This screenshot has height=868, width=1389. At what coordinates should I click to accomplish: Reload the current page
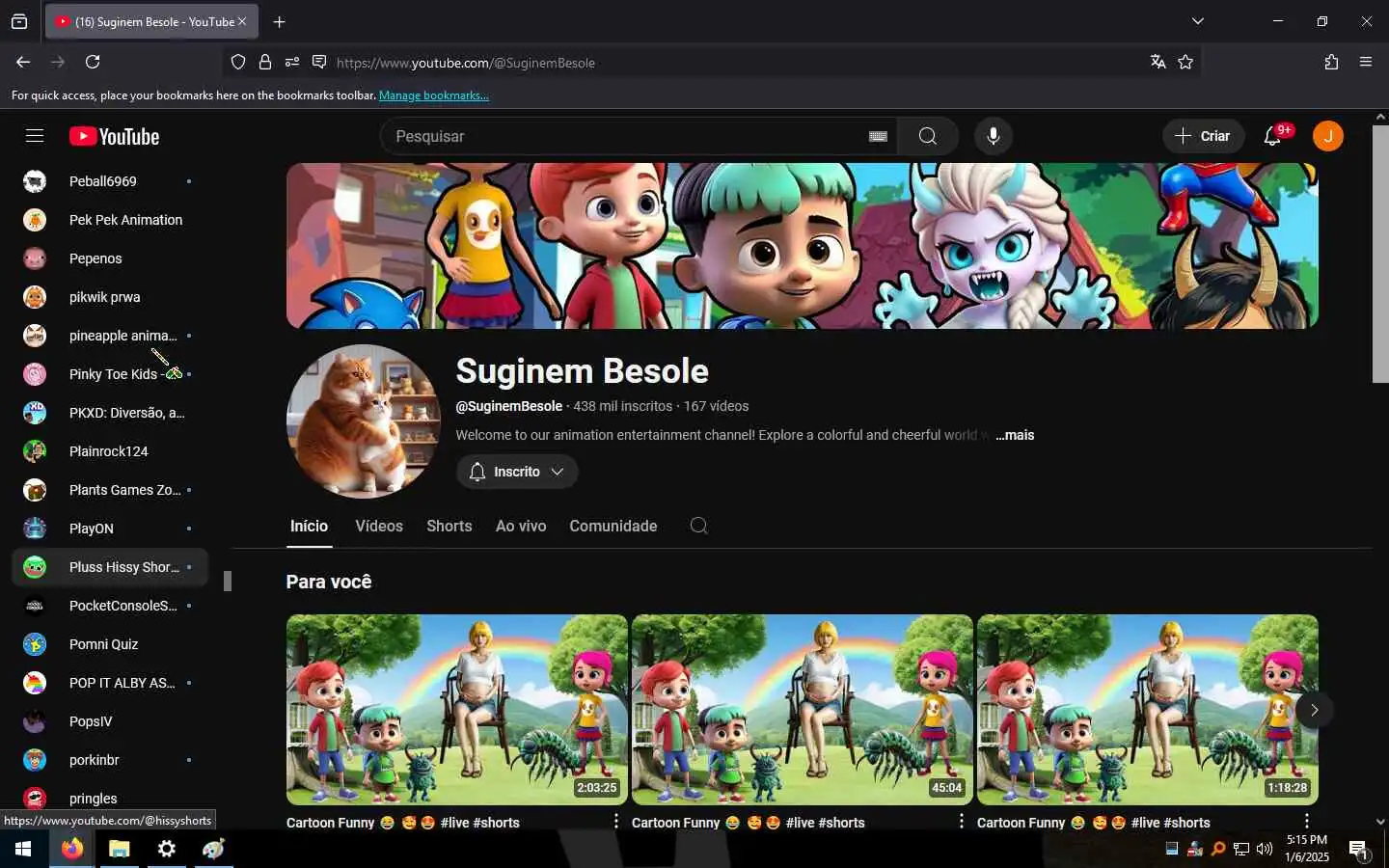point(93,62)
